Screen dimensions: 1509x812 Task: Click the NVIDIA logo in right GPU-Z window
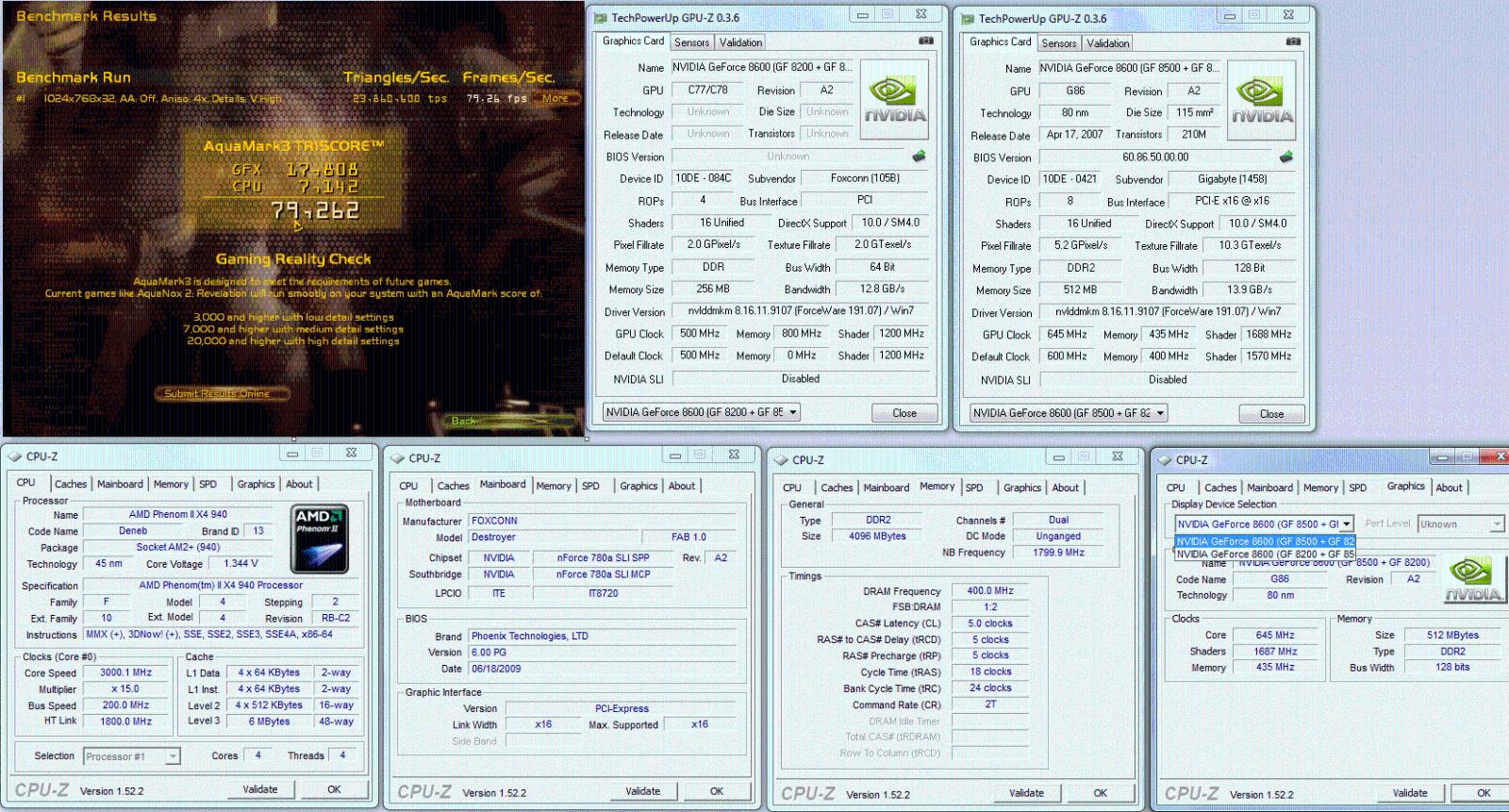1262,101
